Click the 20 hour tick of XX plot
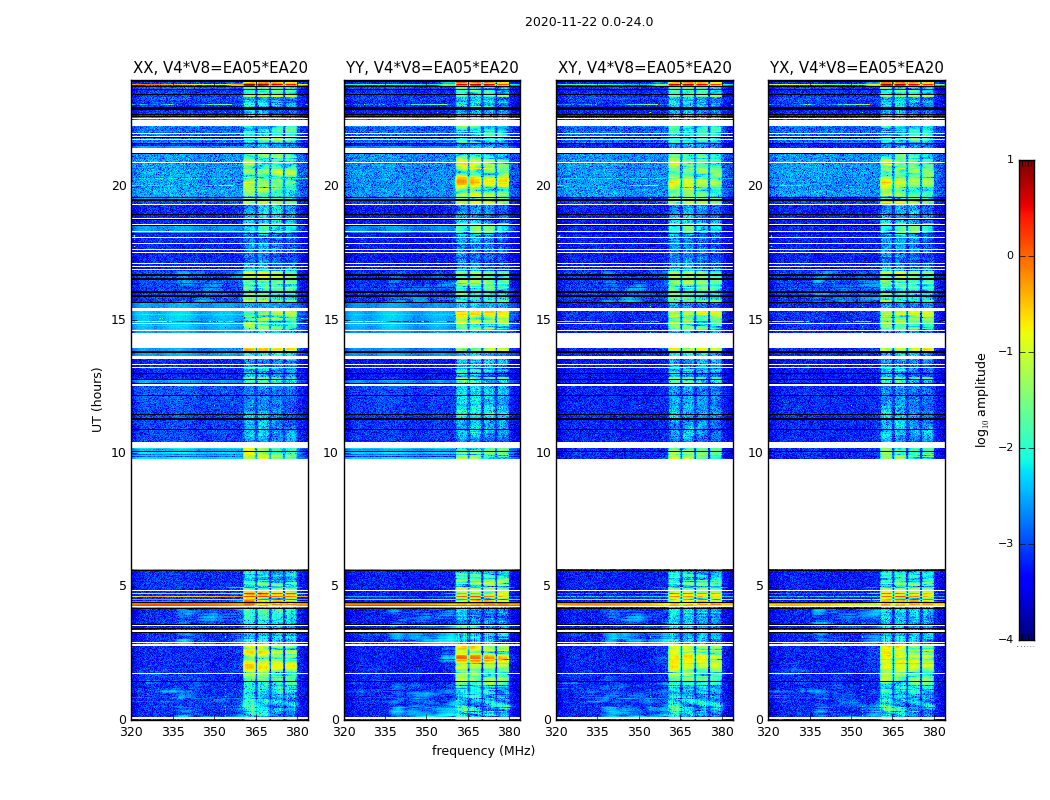 (x=119, y=185)
